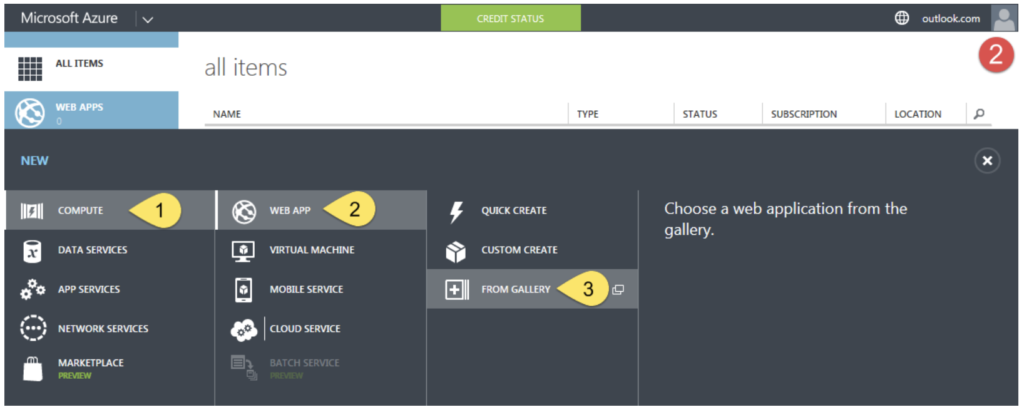Click the search magnifier in table header
Viewport: 1024px width, 412px height.
click(x=978, y=114)
